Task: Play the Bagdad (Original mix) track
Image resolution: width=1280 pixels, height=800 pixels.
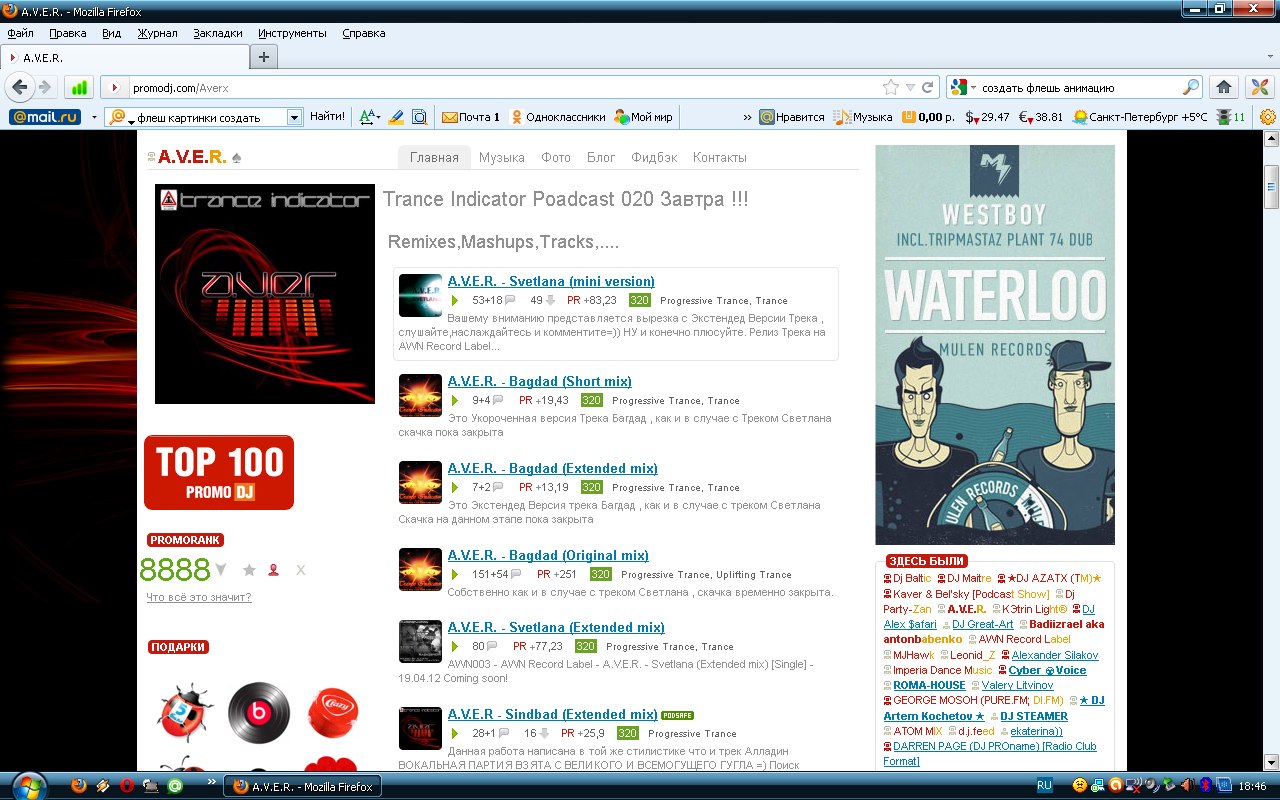Action: pos(454,574)
